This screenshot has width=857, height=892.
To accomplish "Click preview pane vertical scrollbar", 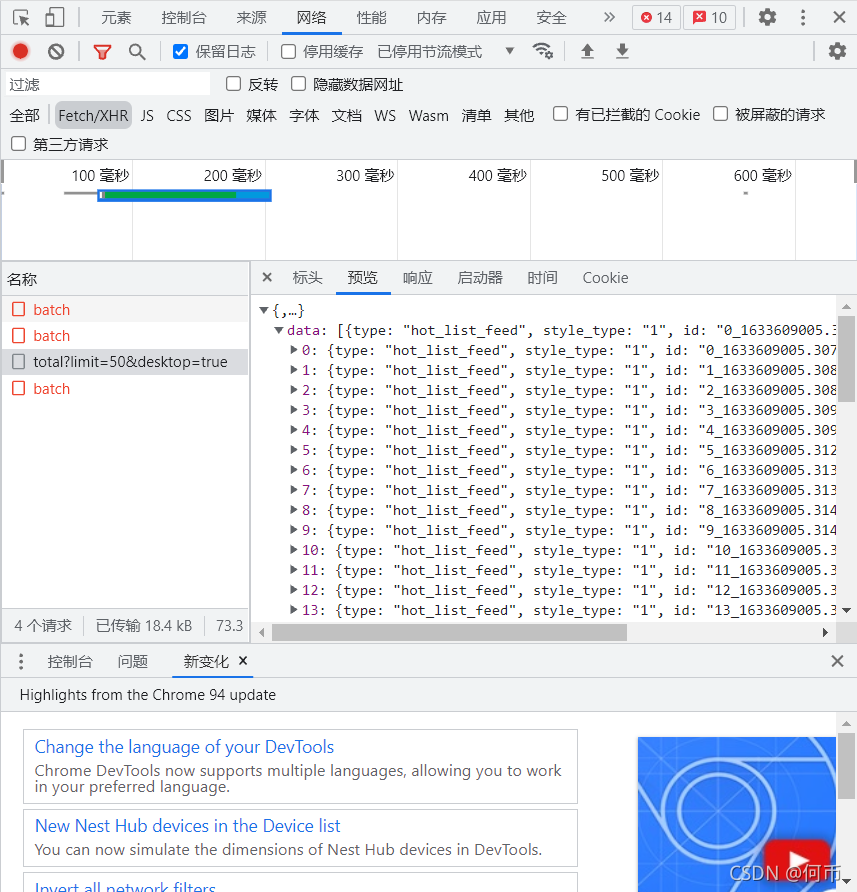I will click(846, 358).
